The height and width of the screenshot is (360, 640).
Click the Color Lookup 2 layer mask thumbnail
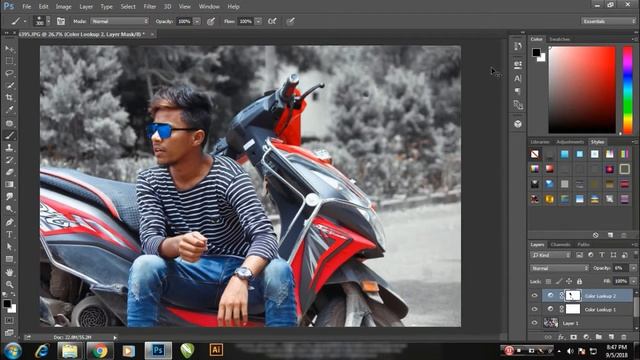pyautogui.click(x=573, y=296)
